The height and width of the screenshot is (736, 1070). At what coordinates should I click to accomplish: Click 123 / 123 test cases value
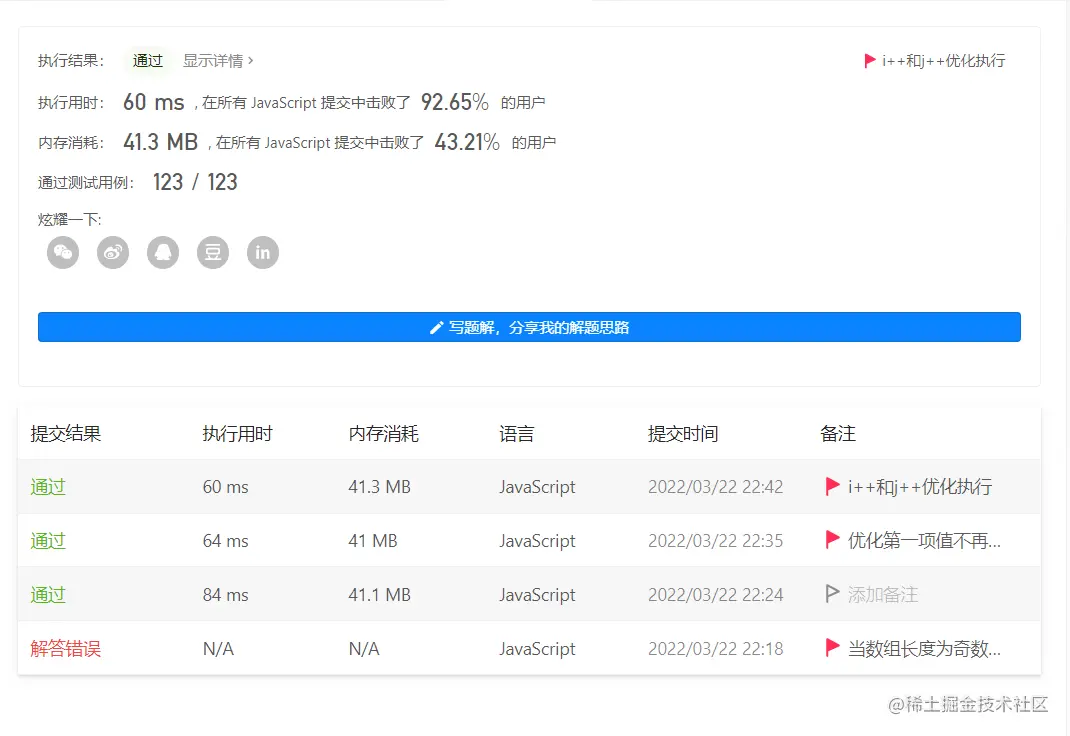(x=195, y=182)
